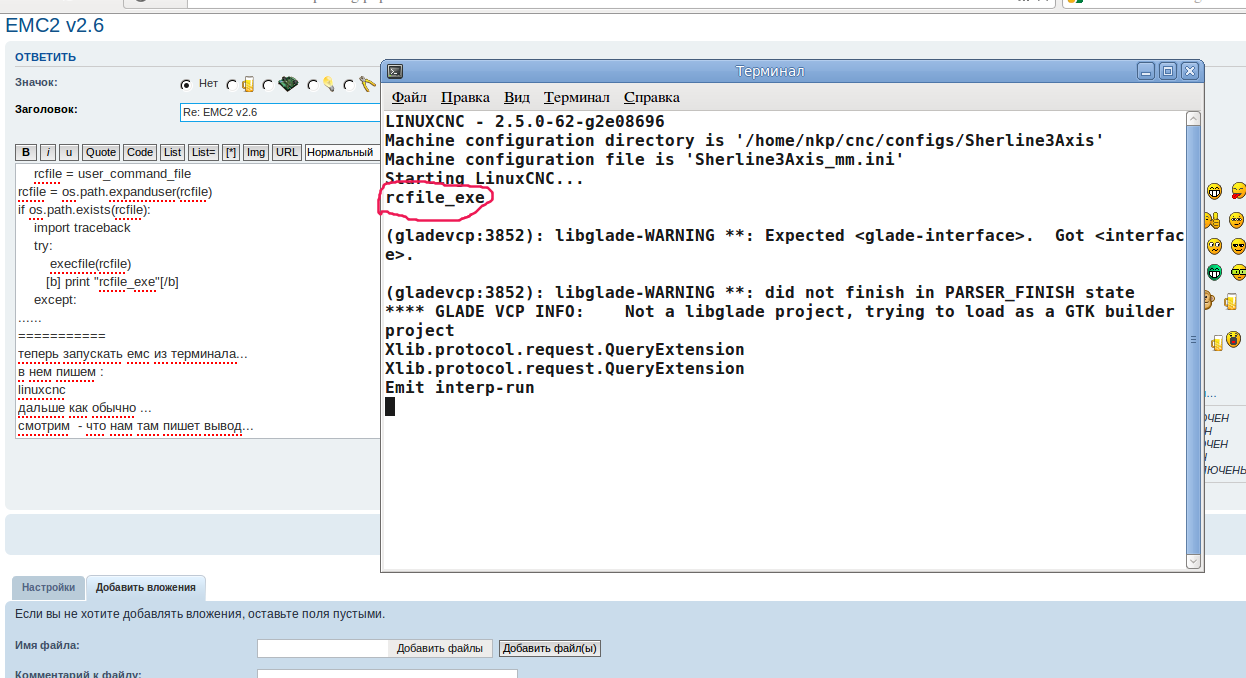Click the 'Starting LinuxCNC...' terminal line
Viewport: 1246px width, 678px height.
[x=484, y=179]
